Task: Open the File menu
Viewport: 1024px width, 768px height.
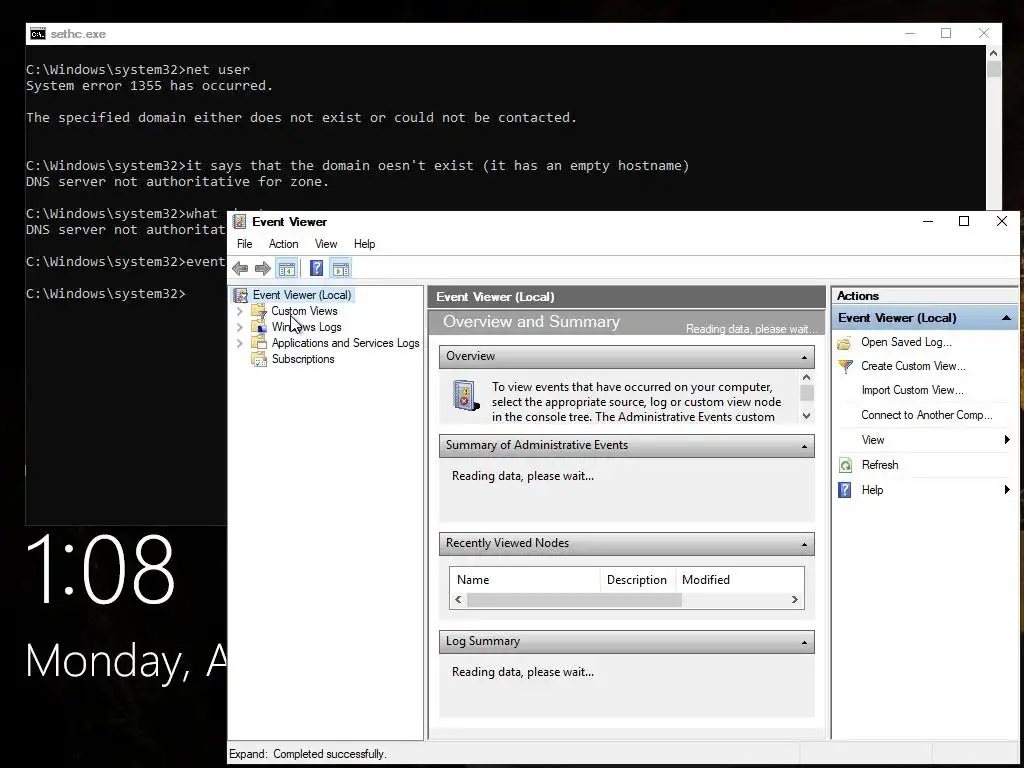Action: tap(244, 244)
